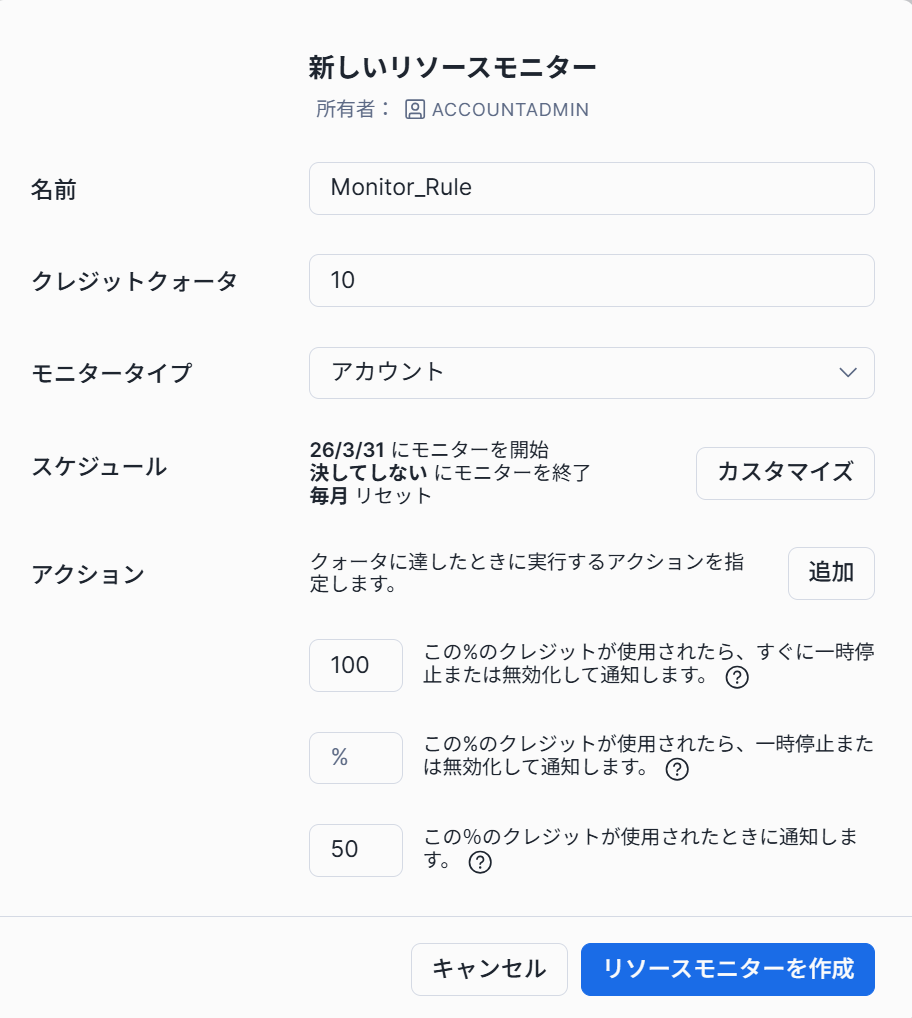Click the 名前 field label
912x1018 pixels.
(x=54, y=189)
